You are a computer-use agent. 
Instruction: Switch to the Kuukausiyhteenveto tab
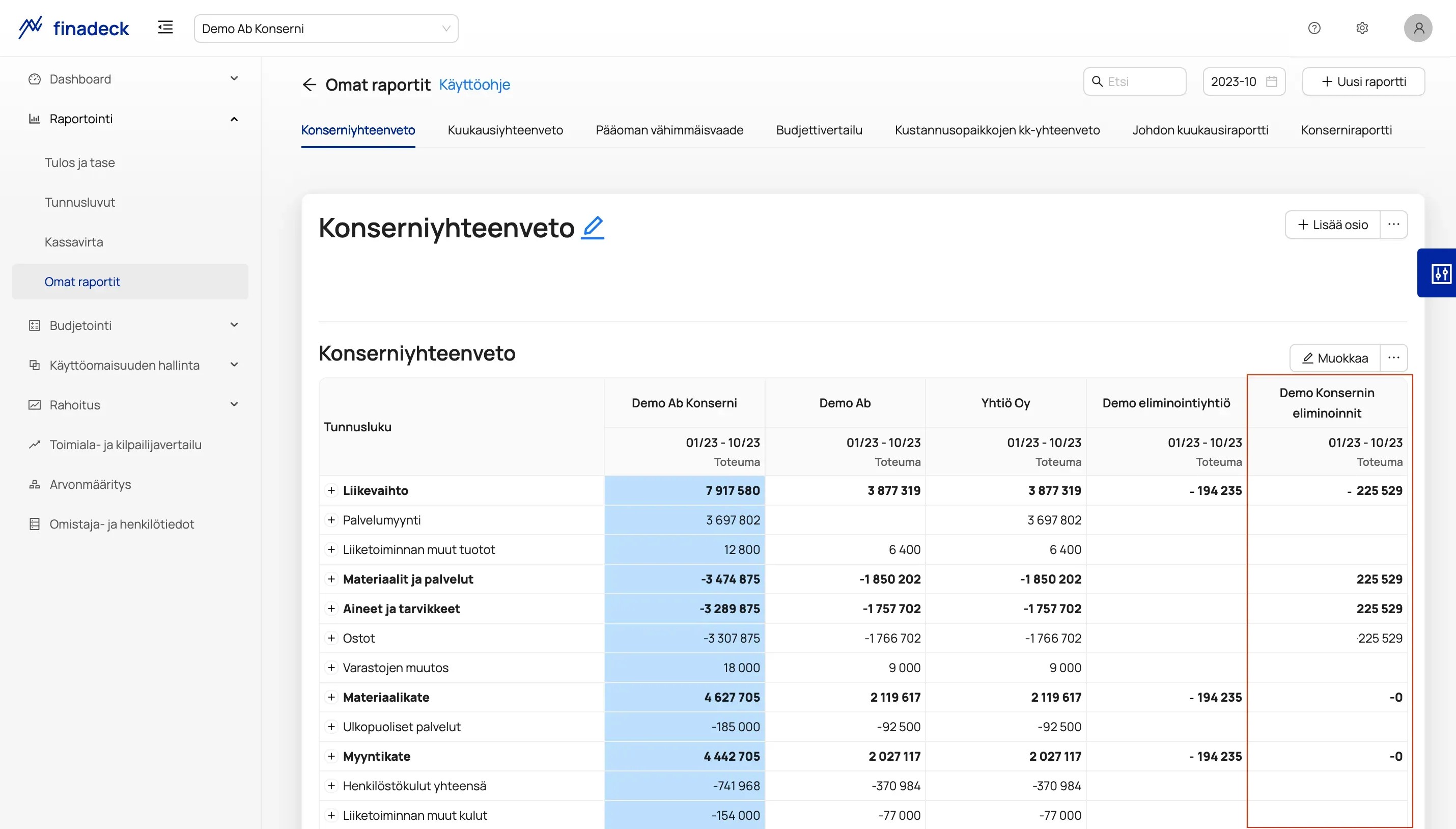(x=505, y=130)
